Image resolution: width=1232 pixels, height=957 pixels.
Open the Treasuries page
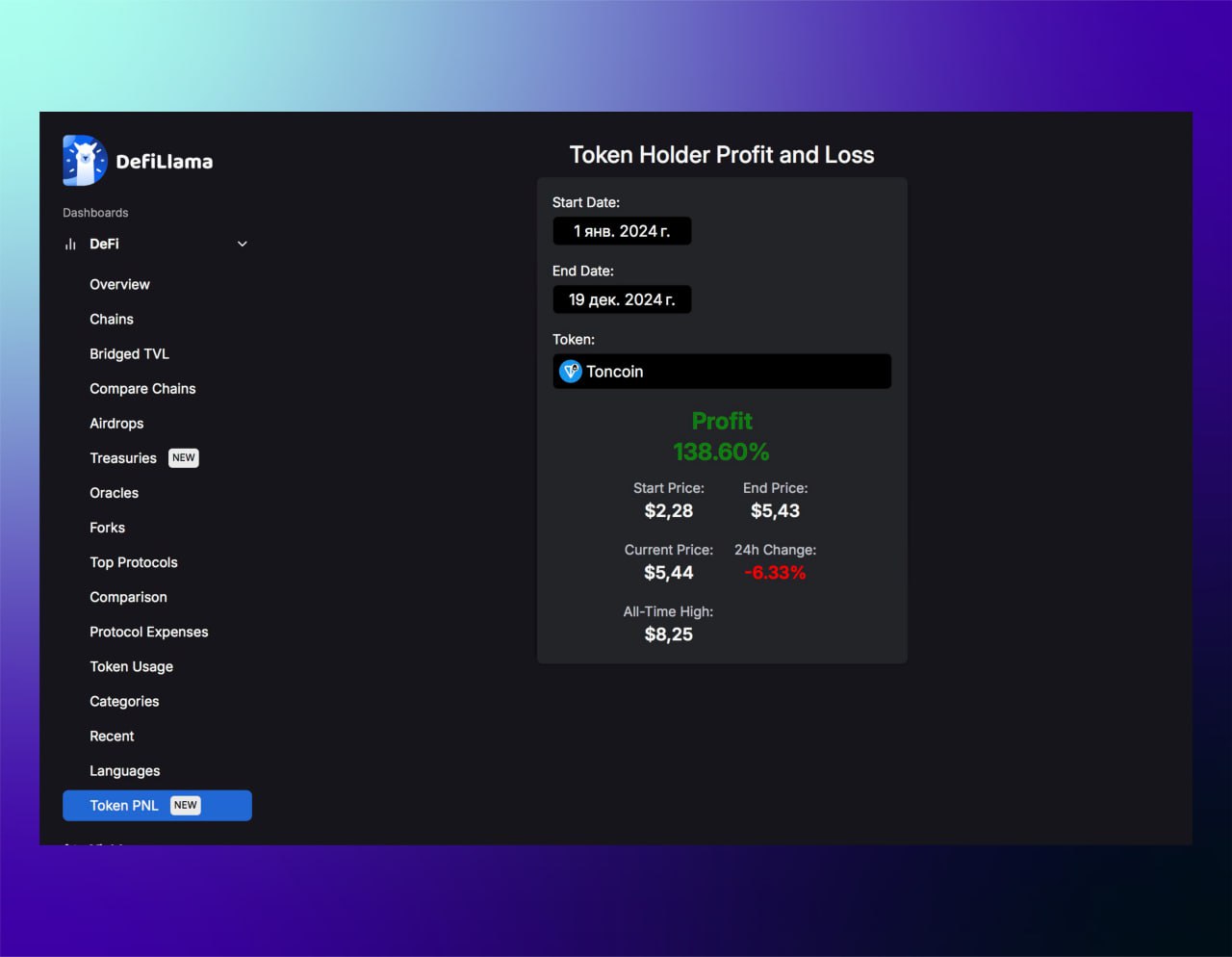point(123,458)
